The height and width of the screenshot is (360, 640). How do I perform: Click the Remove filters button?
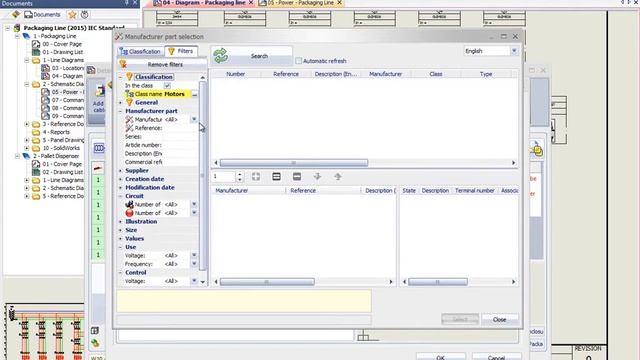click(x=162, y=64)
